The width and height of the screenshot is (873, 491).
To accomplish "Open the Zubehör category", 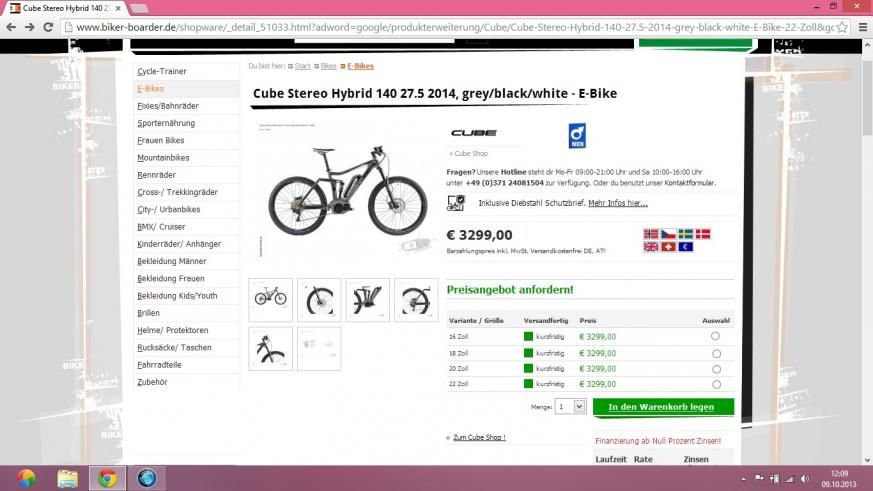I will [152, 382].
